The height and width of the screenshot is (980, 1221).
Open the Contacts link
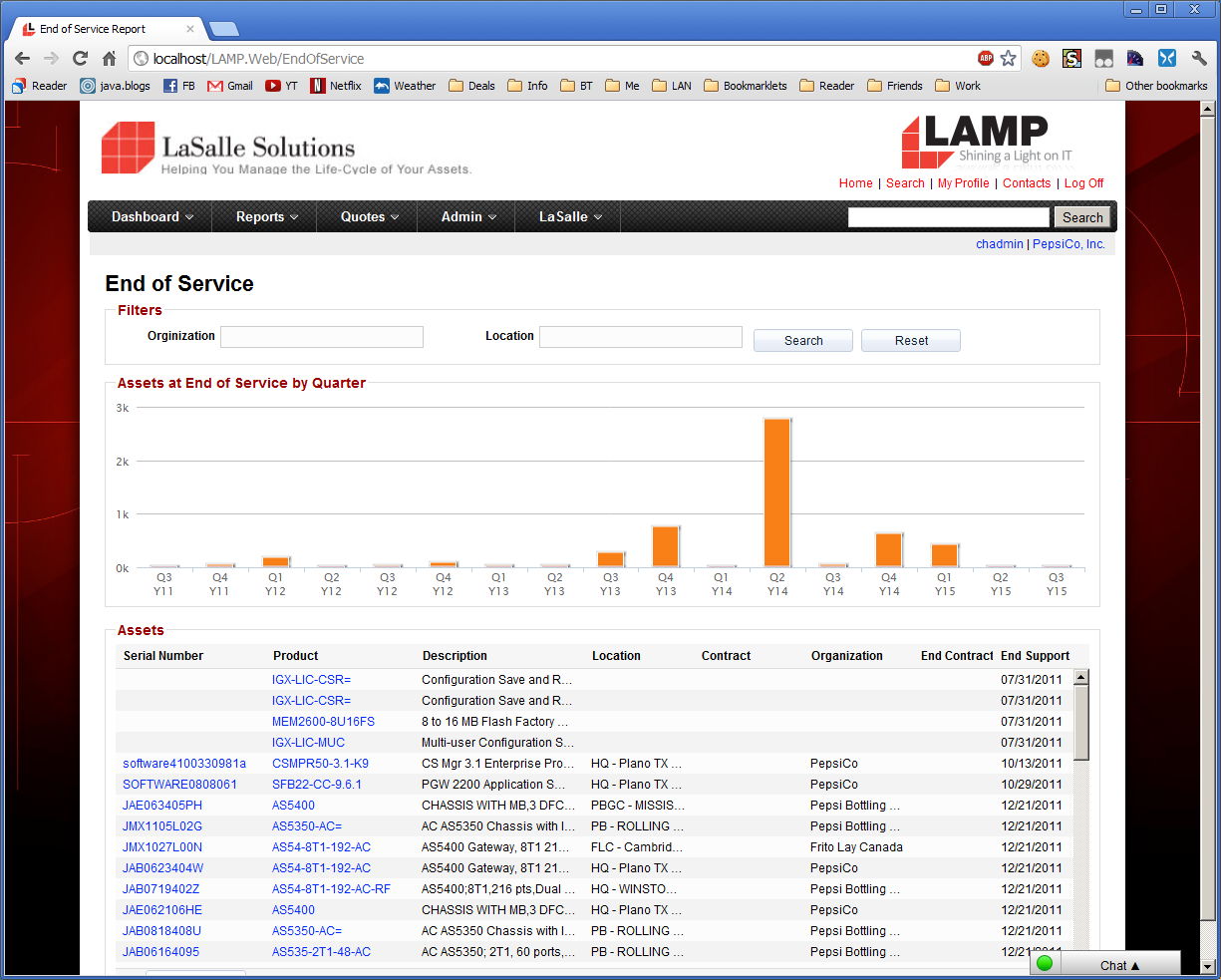[x=1027, y=183]
